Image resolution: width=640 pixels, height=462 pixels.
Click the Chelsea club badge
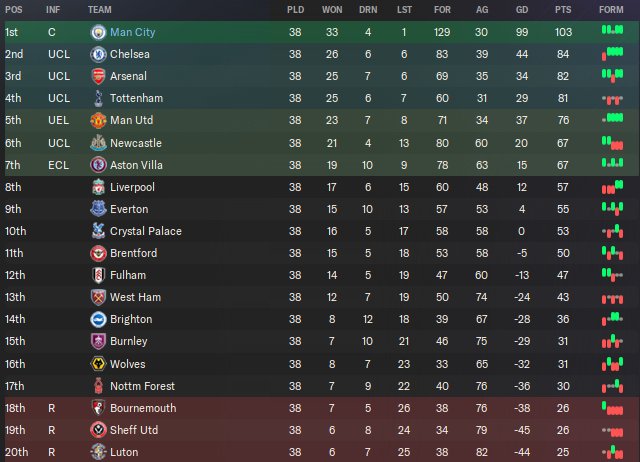pos(98,54)
